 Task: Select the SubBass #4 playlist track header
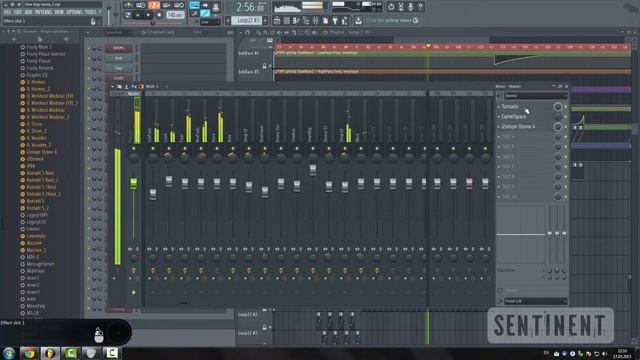[x=249, y=53]
